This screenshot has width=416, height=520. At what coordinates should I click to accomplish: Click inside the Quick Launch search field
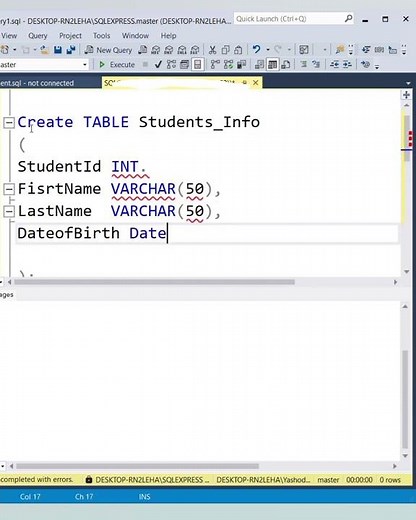click(289, 19)
